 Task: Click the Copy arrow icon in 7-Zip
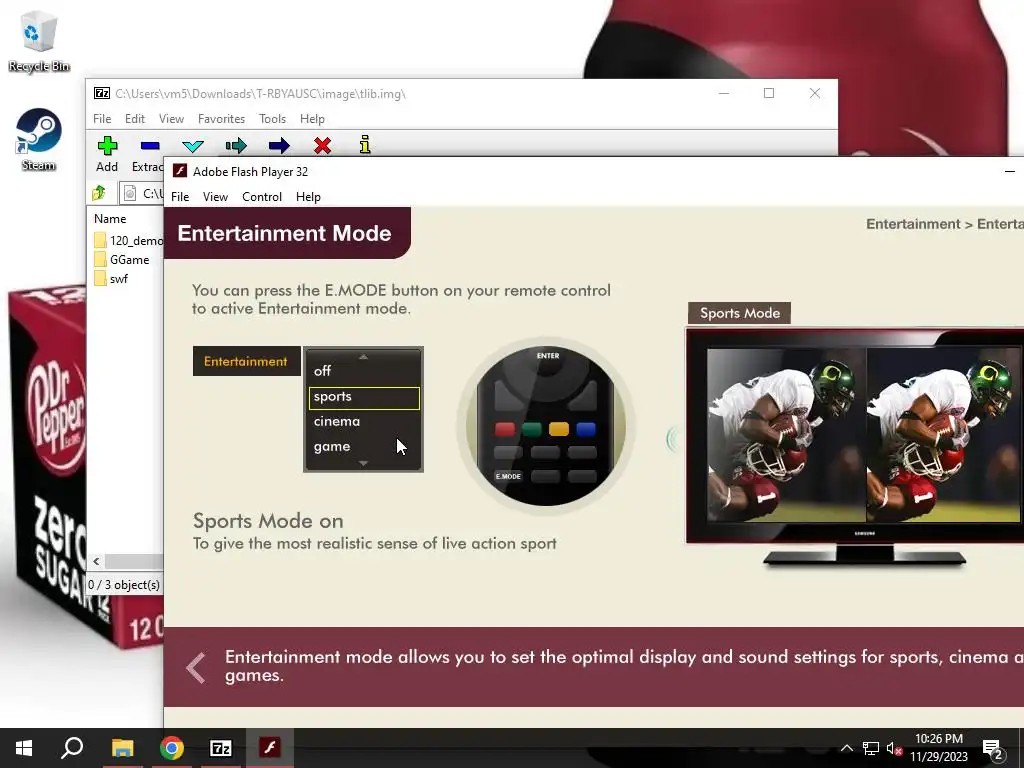236,146
